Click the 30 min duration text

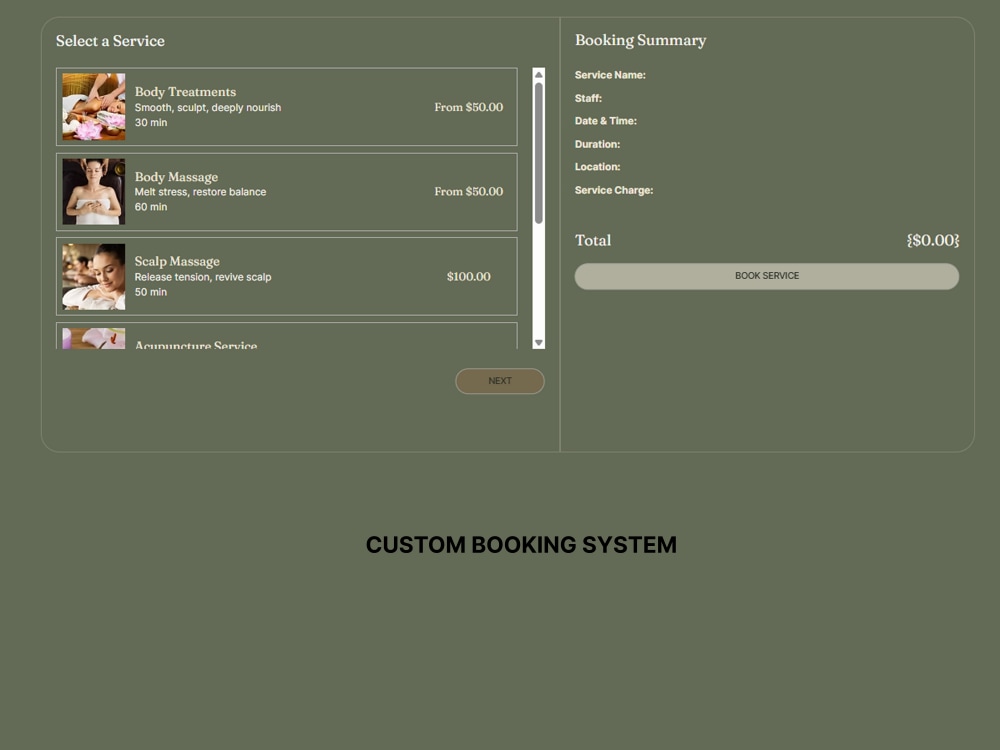151,122
